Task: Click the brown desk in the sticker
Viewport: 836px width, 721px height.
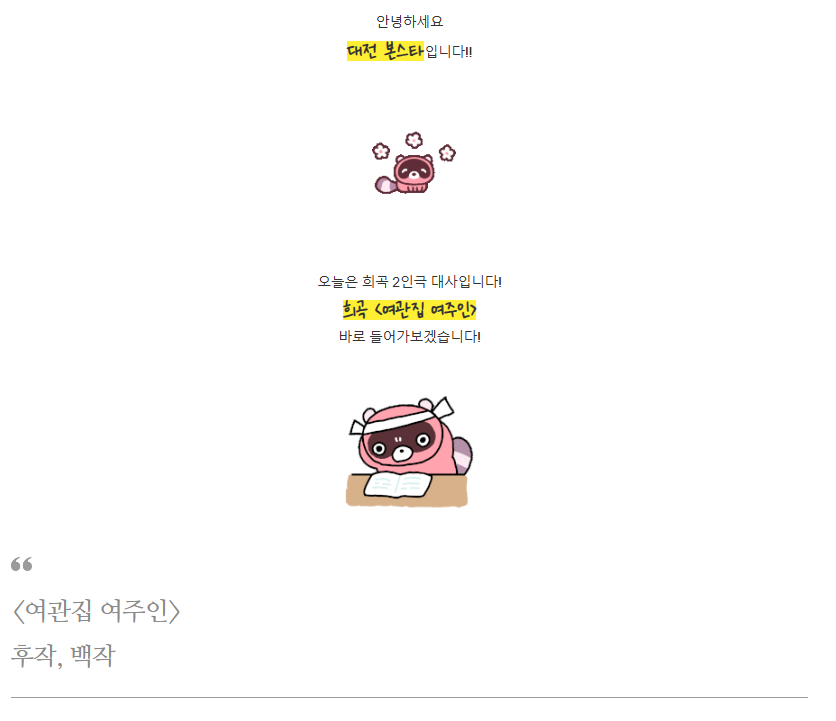Action: 407,491
